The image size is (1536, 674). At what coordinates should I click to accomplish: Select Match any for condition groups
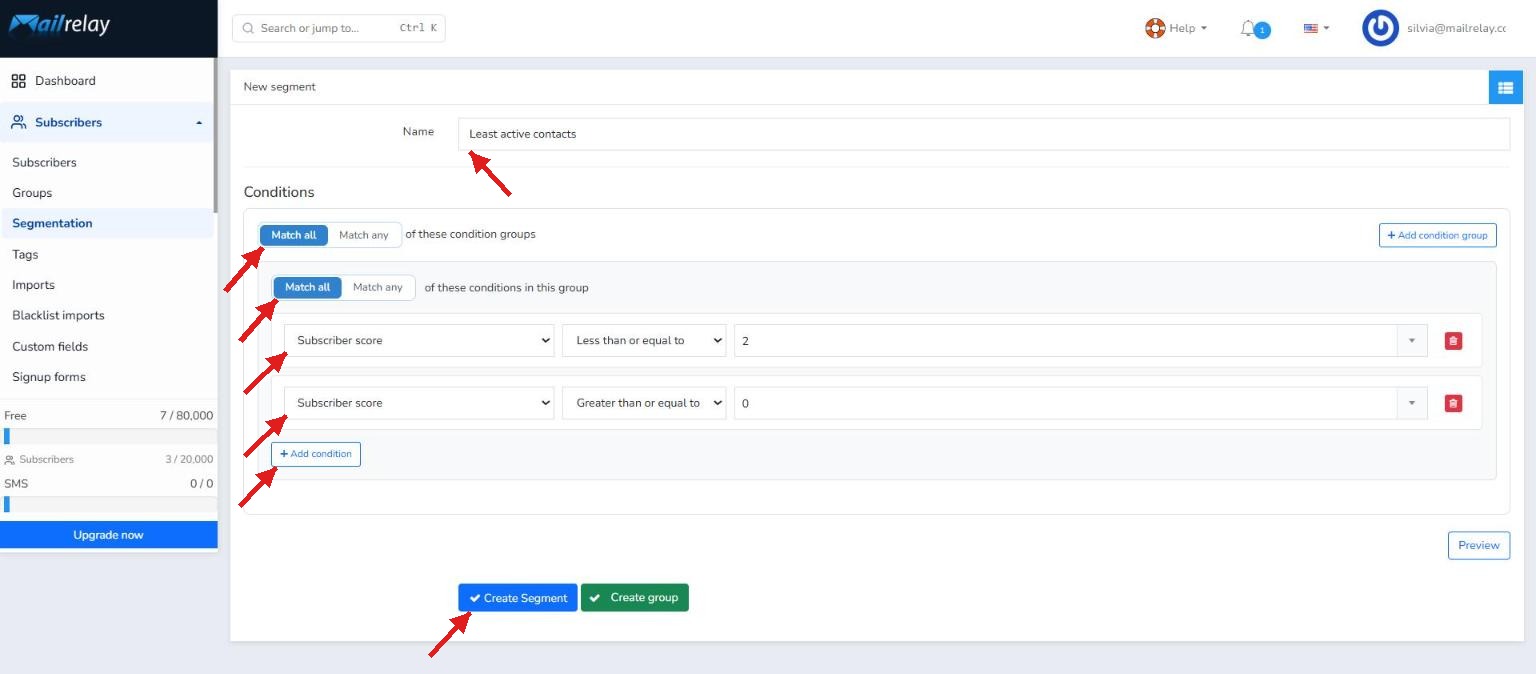point(364,235)
